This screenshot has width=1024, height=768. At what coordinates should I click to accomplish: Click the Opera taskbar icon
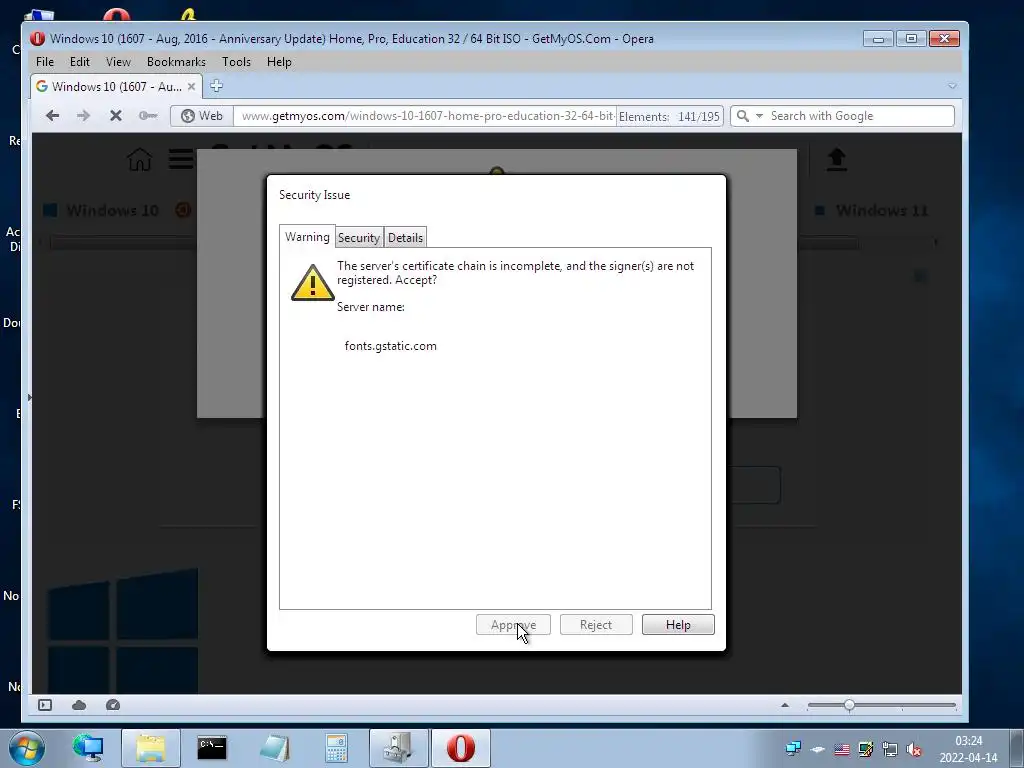point(461,748)
